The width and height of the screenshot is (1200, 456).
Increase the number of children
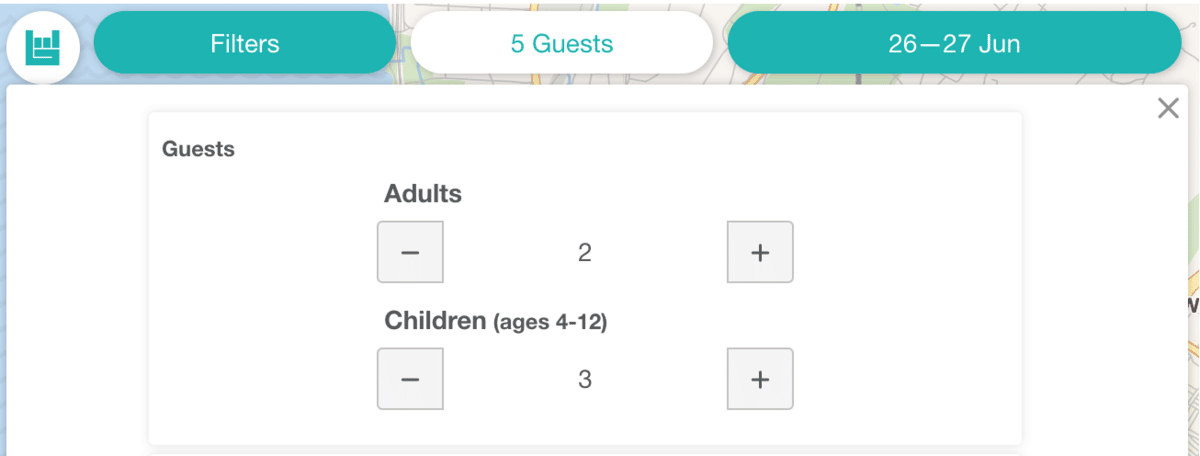[760, 379]
